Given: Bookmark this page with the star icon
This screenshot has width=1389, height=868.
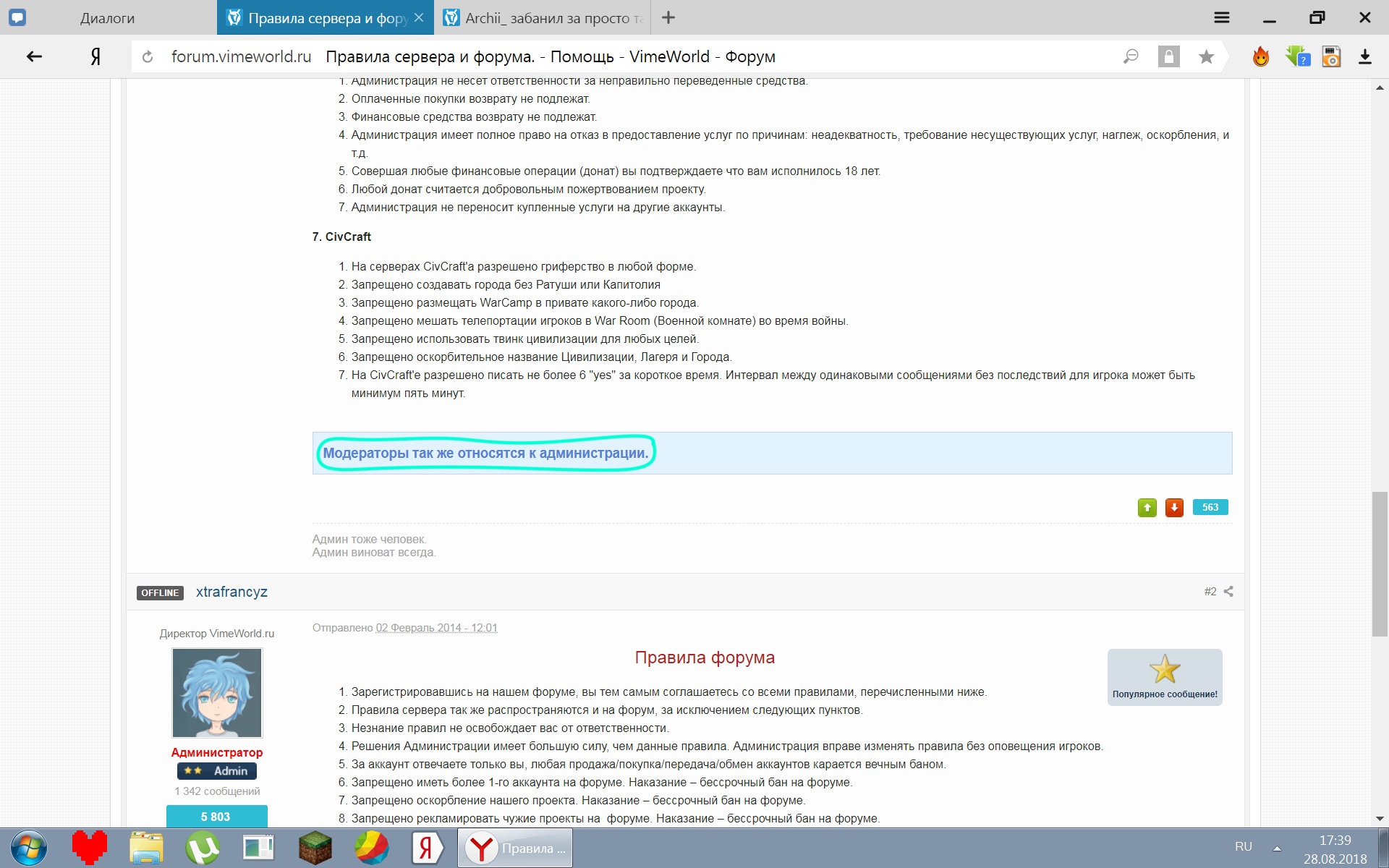Looking at the screenshot, I should (1206, 56).
